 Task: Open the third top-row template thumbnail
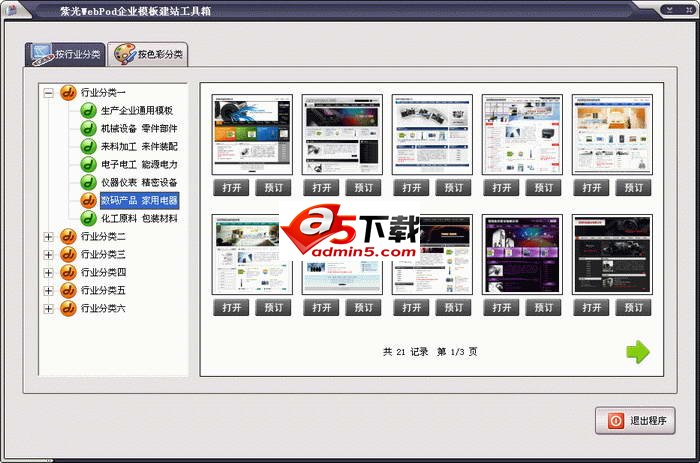click(432, 134)
